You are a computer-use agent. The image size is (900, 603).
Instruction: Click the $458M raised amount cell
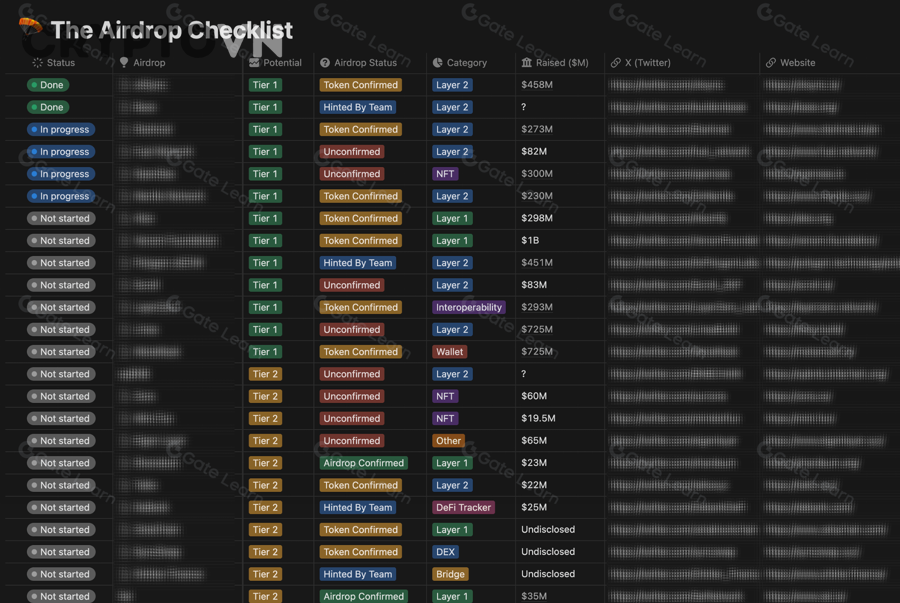click(x=537, y=85)
